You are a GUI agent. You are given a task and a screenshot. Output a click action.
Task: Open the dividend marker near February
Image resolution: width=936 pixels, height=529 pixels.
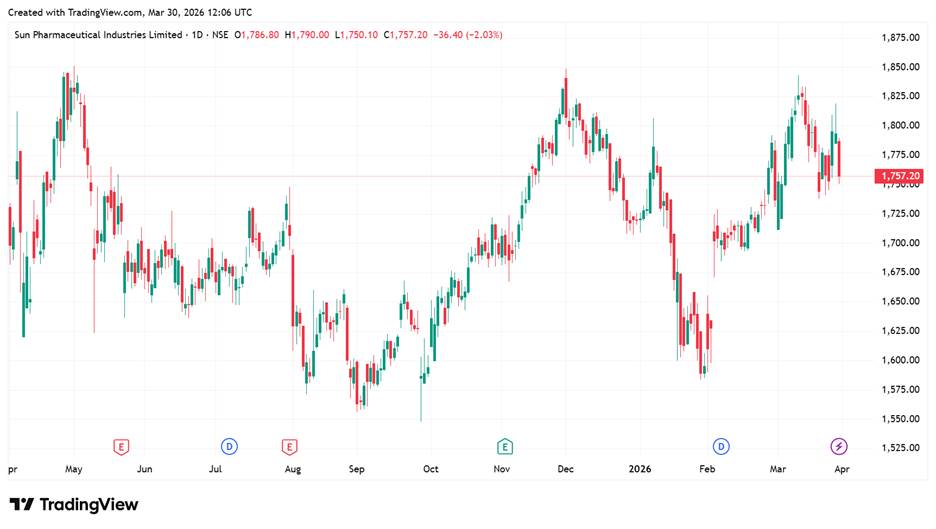pyautogui.click(x=720, y=446)
